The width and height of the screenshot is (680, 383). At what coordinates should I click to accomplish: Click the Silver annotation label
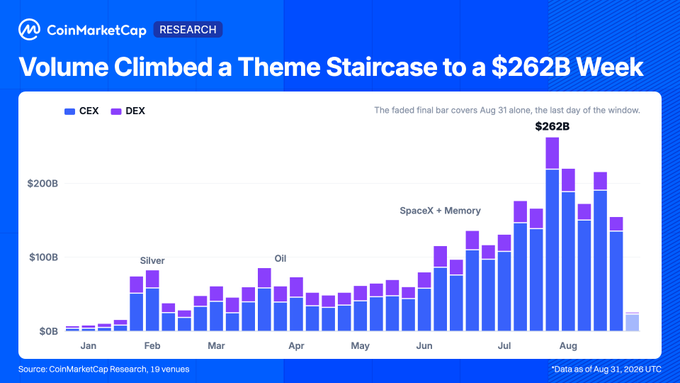tap(152, 261)
